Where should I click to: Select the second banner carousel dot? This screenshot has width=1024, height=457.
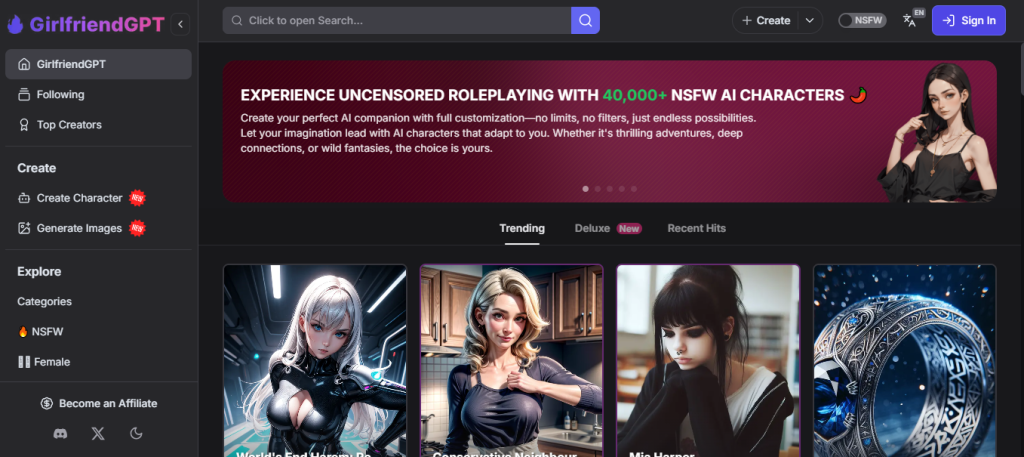(x=598, y=189)
